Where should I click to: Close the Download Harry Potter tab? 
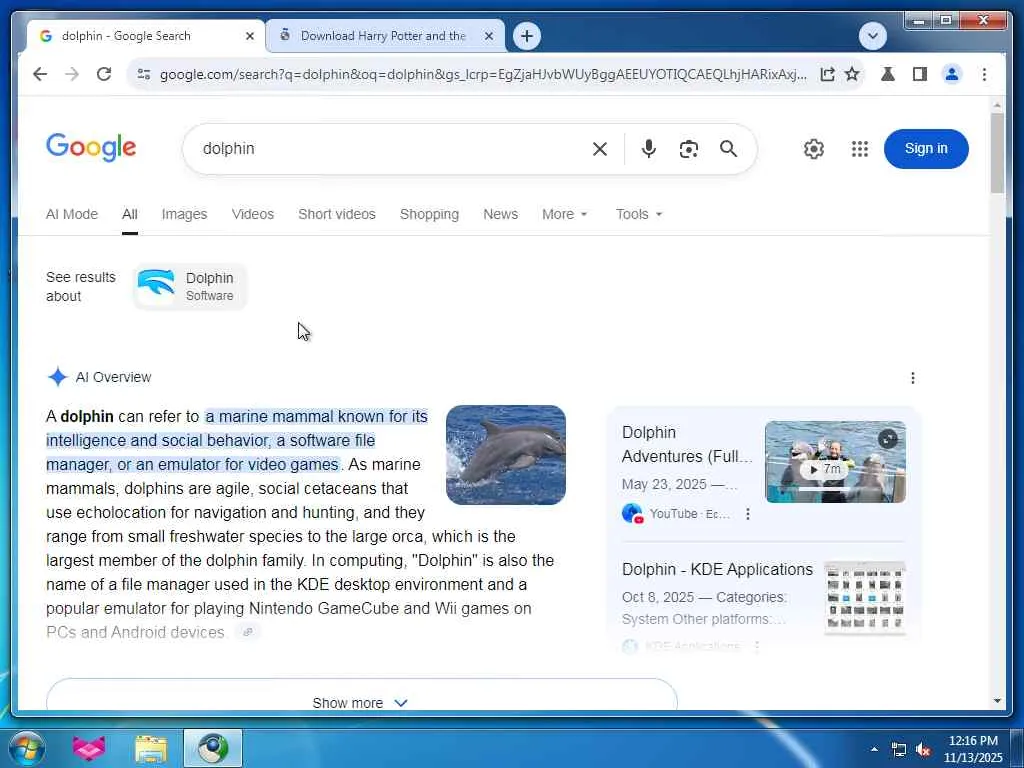point(488,37)
